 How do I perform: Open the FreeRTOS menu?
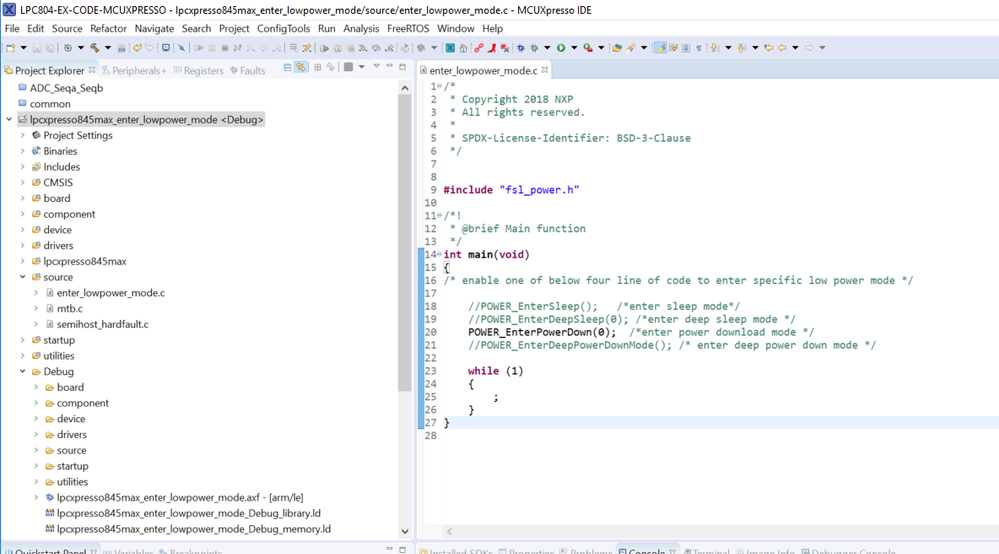pyautogui.click(x=408, y=29)
